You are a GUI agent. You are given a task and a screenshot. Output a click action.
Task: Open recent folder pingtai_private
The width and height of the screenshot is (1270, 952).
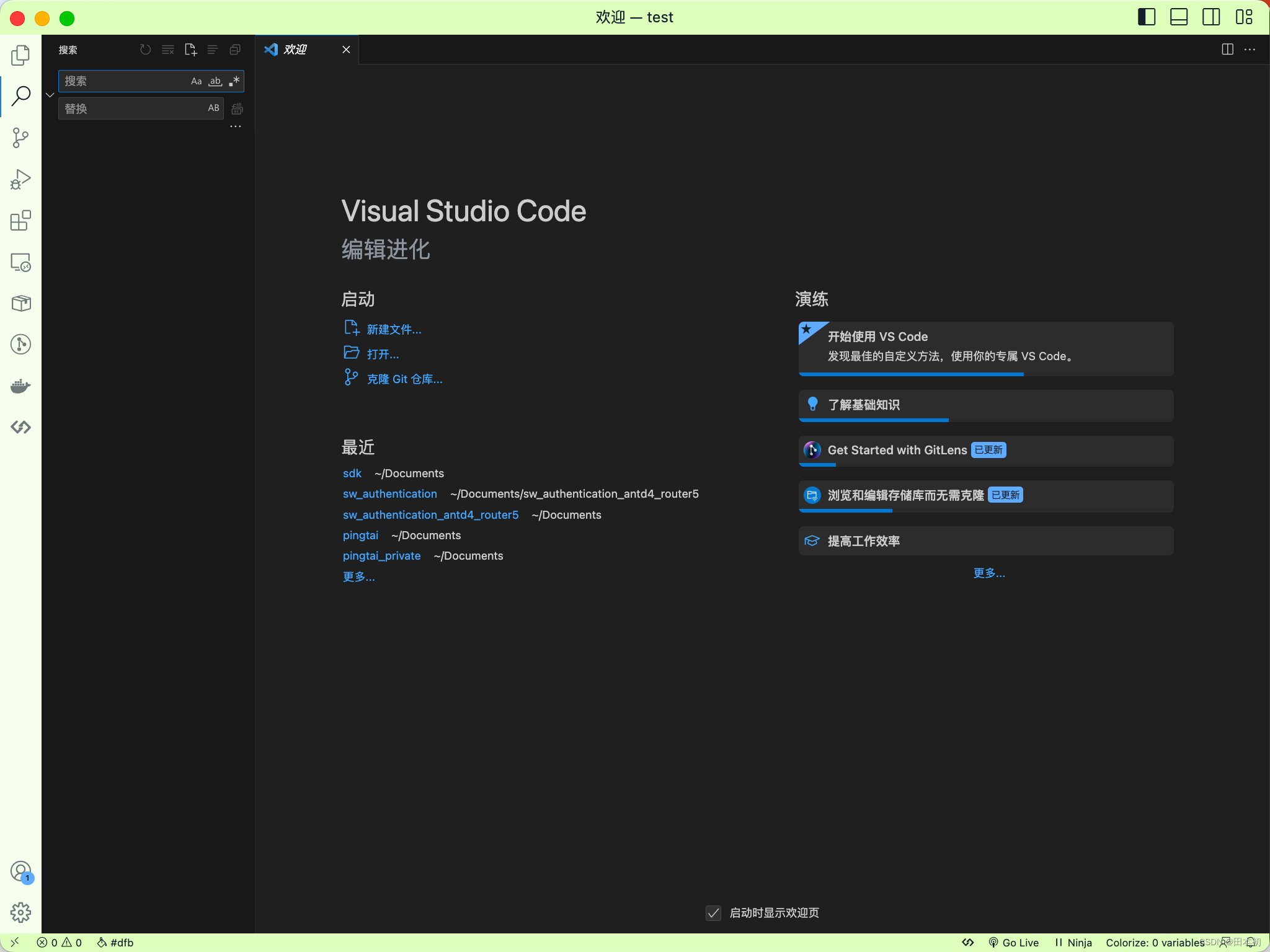[x=382, y=556]
